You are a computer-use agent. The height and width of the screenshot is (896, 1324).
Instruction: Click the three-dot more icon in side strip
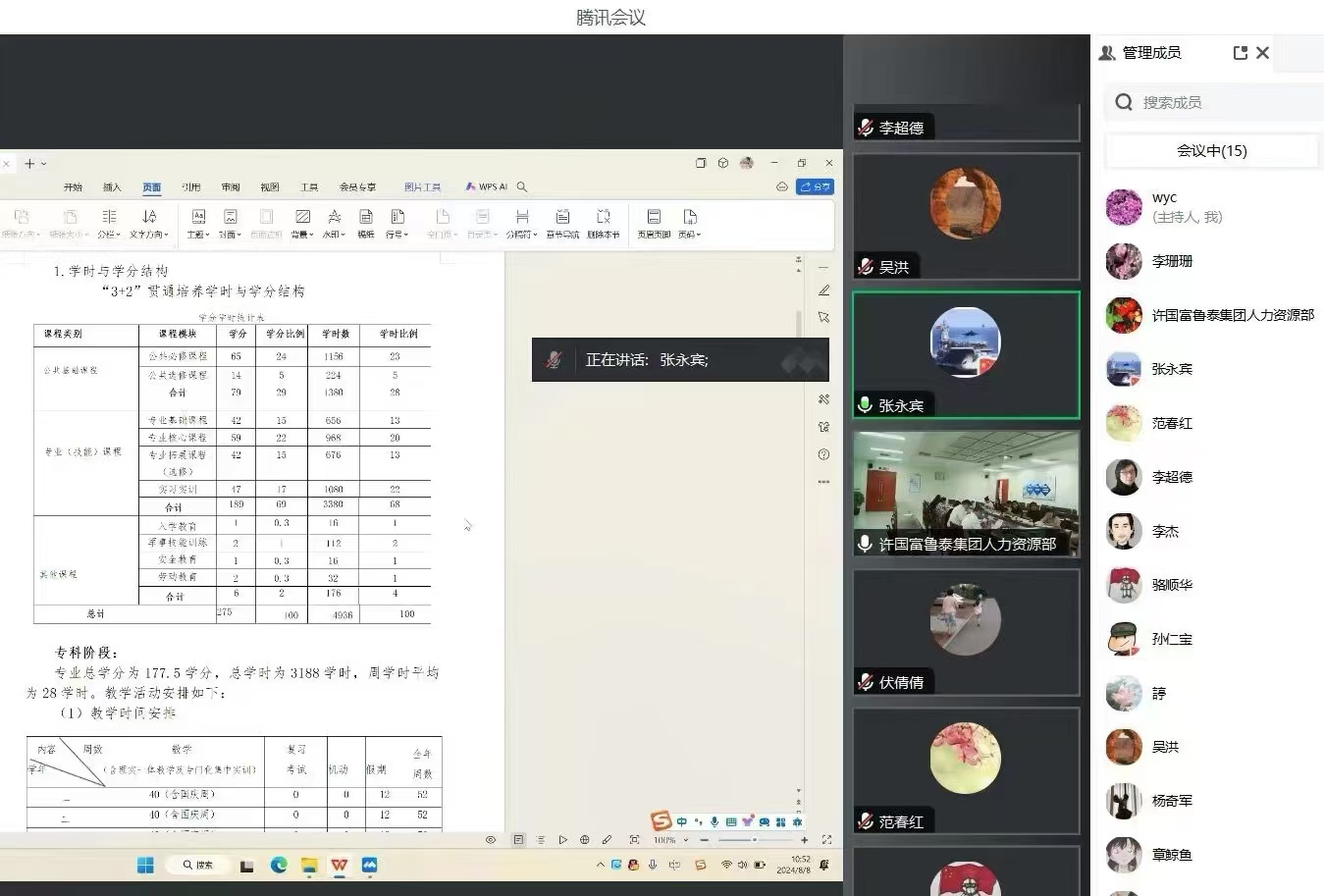pos(823,482)
